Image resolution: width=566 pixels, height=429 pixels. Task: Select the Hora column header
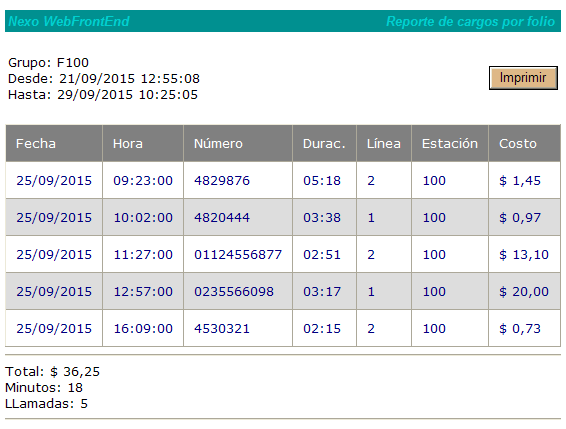[x=143, y=143]
